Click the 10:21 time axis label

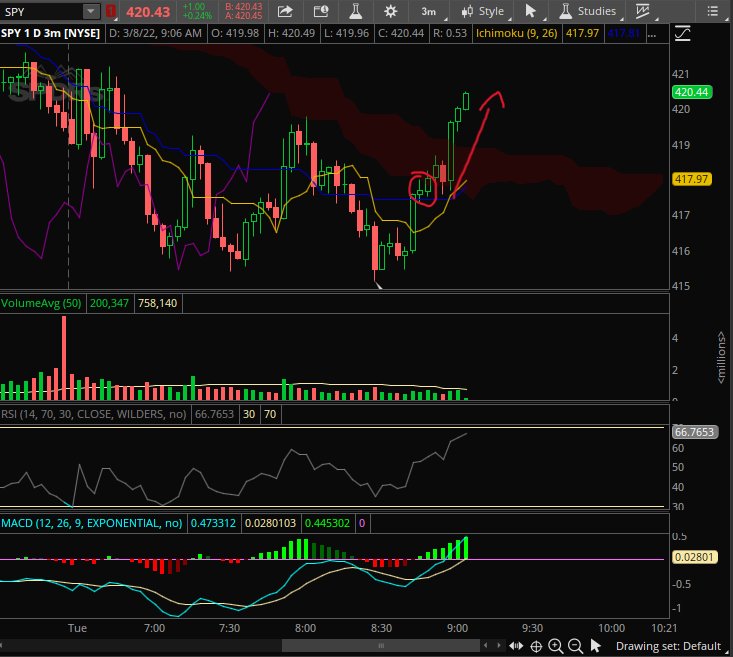point(664,628)
